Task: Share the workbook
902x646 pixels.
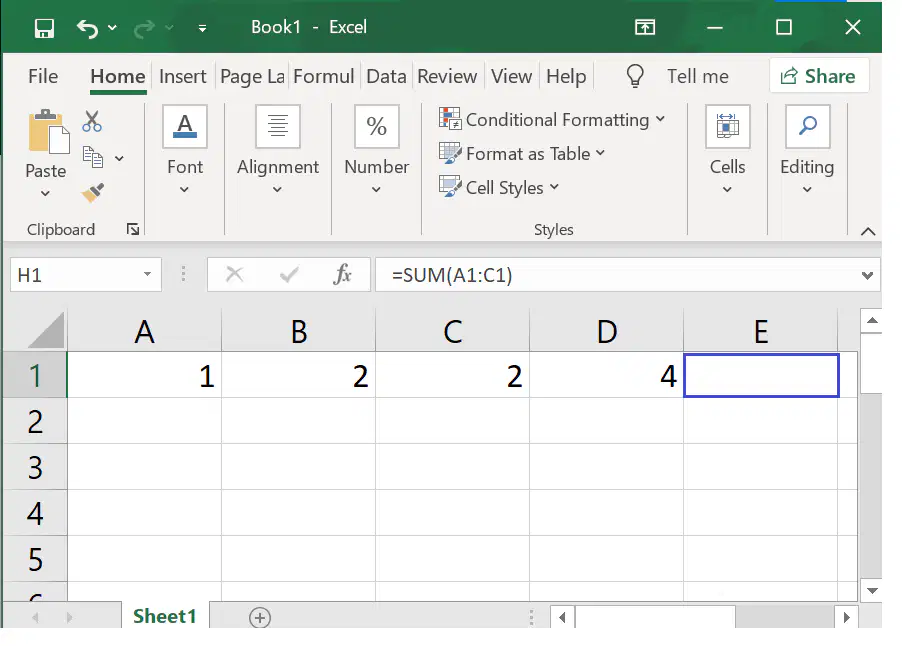Action: click(819, 75)
